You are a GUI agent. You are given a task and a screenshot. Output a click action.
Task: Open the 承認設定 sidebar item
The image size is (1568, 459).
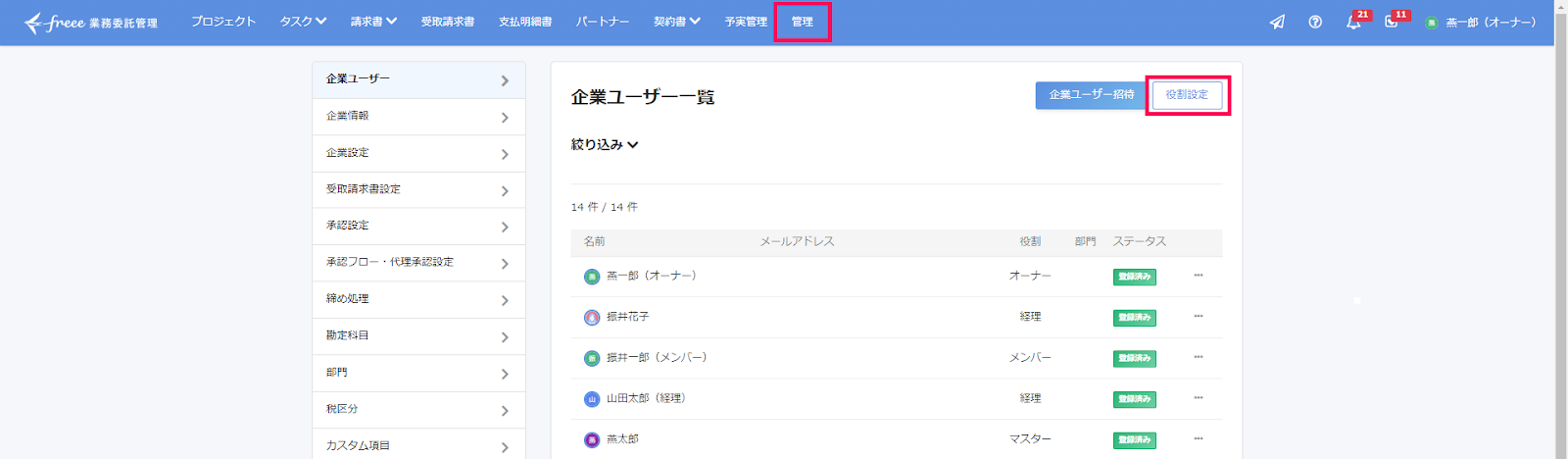click(x=418, y=227)
